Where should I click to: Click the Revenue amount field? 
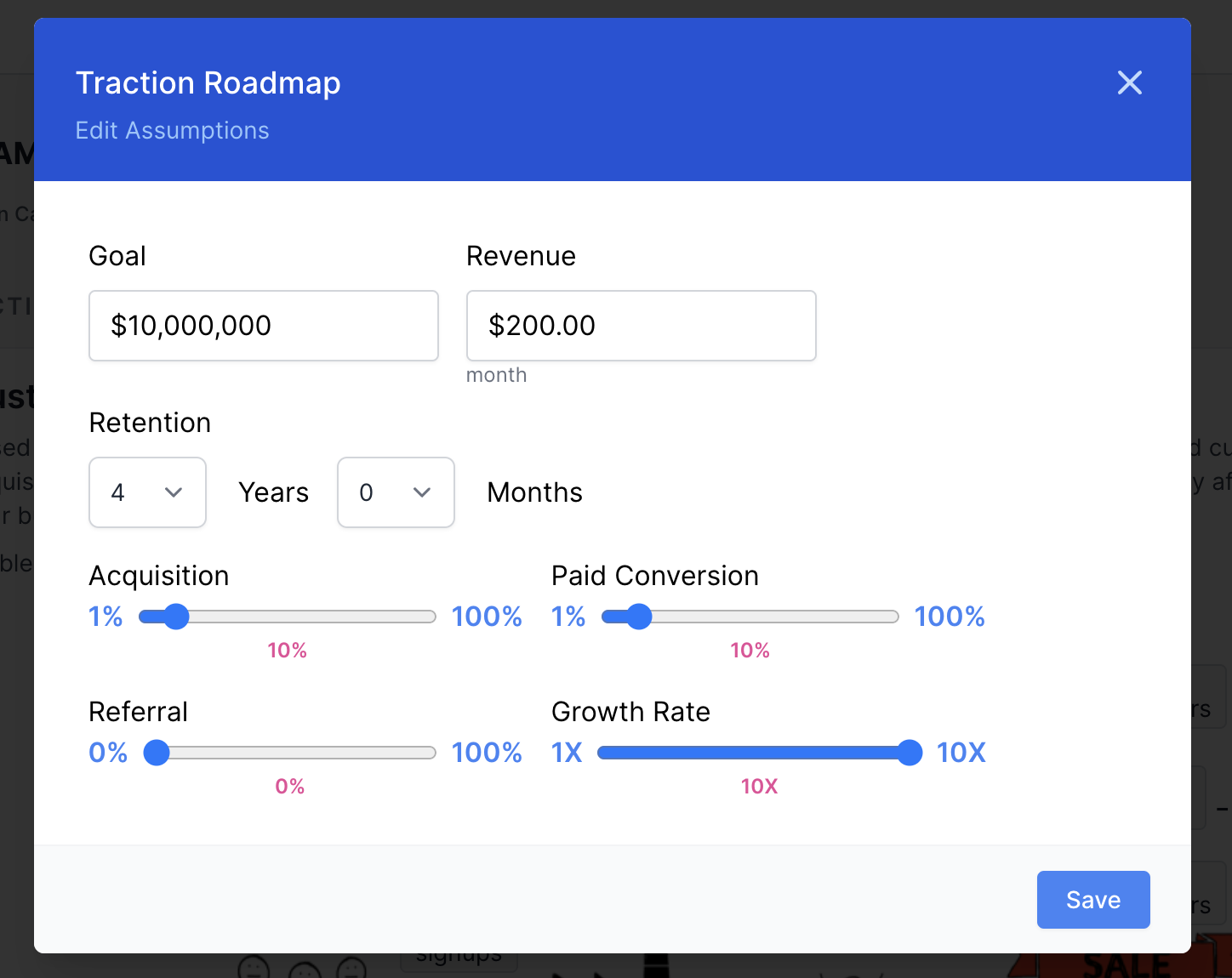point(641,326)
